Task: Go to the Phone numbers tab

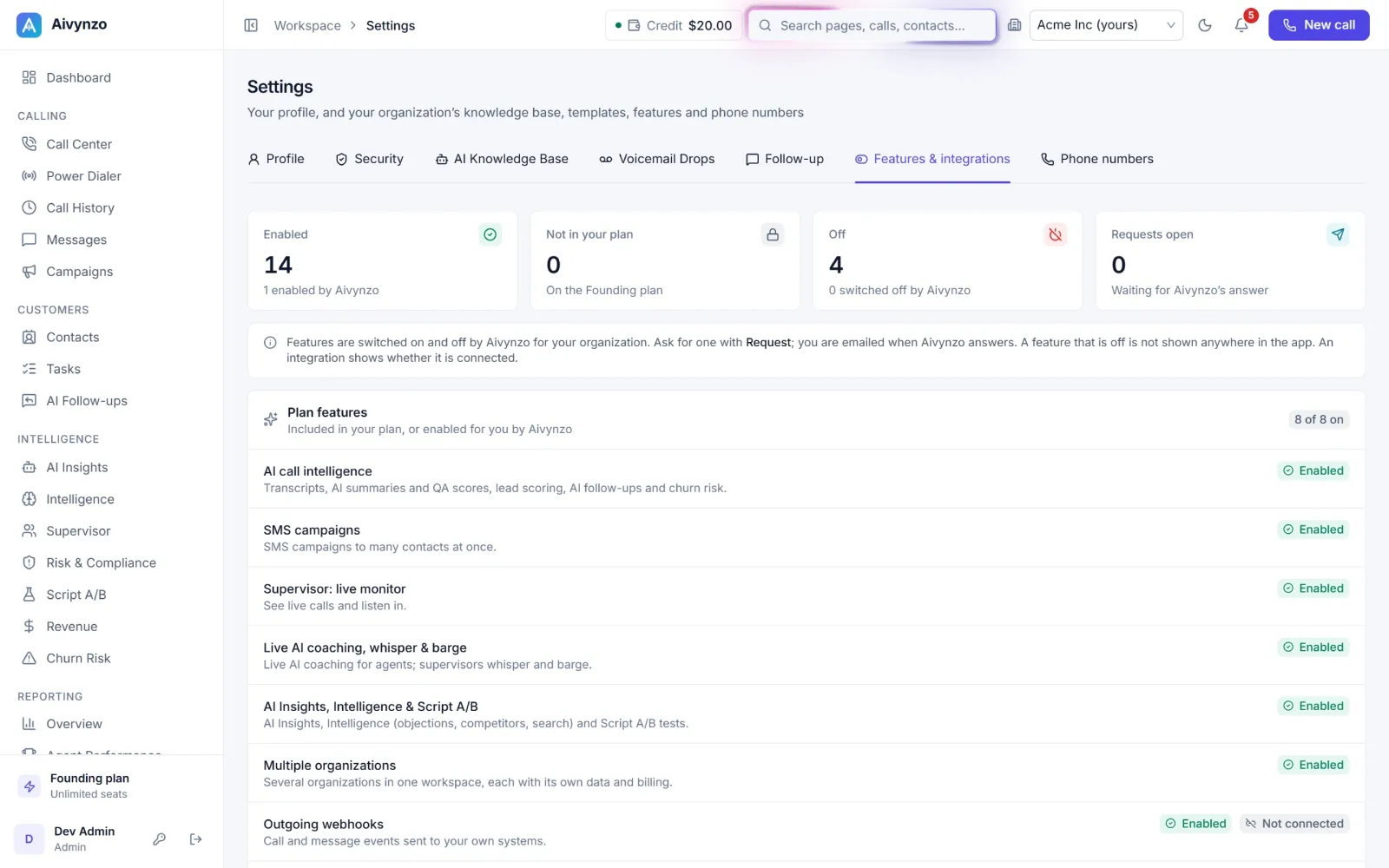Action: [1097, 159]
